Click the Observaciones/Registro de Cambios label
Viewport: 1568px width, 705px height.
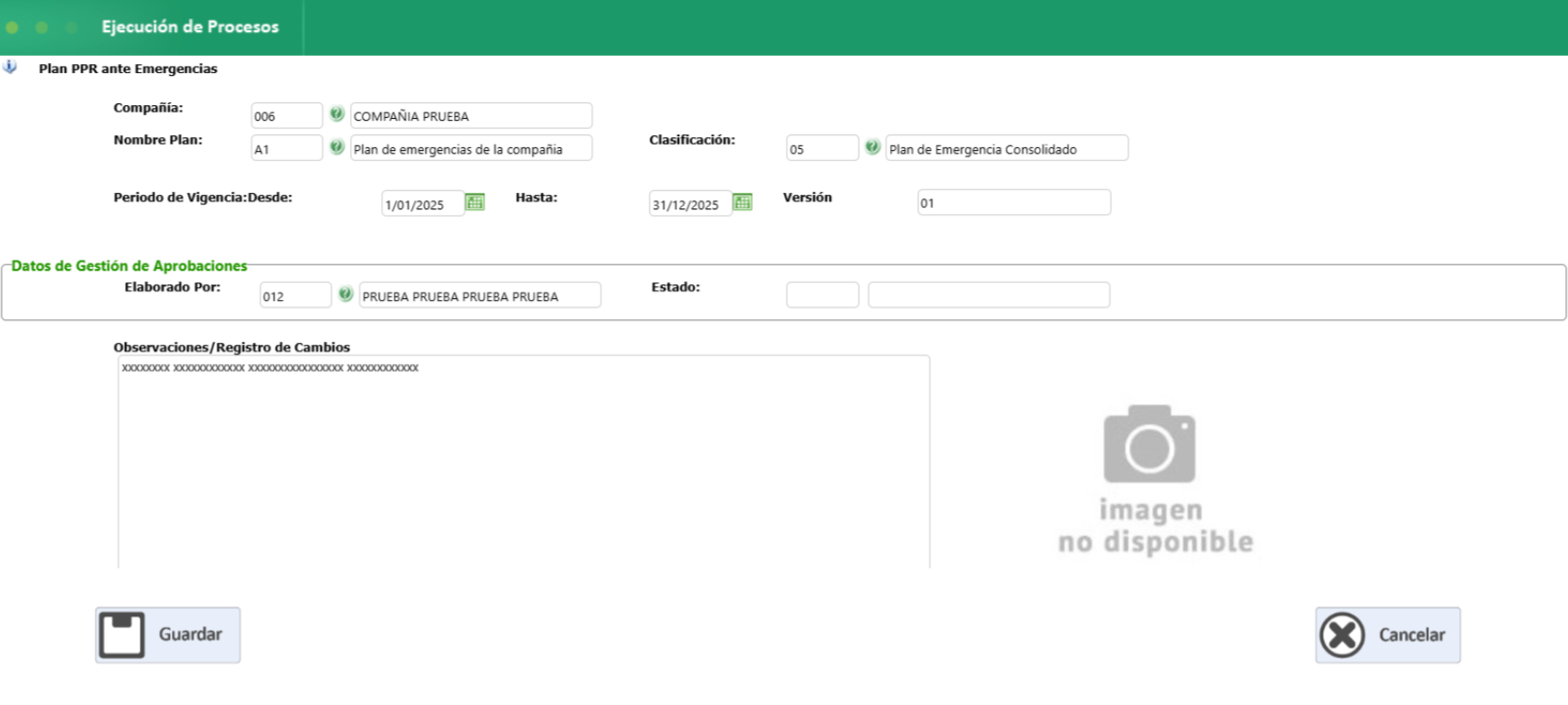[x=232, y=347]
